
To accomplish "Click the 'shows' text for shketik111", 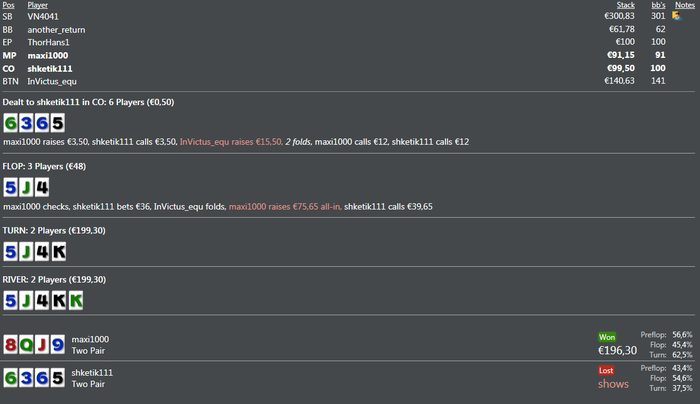I will click(x=613, y=384).
